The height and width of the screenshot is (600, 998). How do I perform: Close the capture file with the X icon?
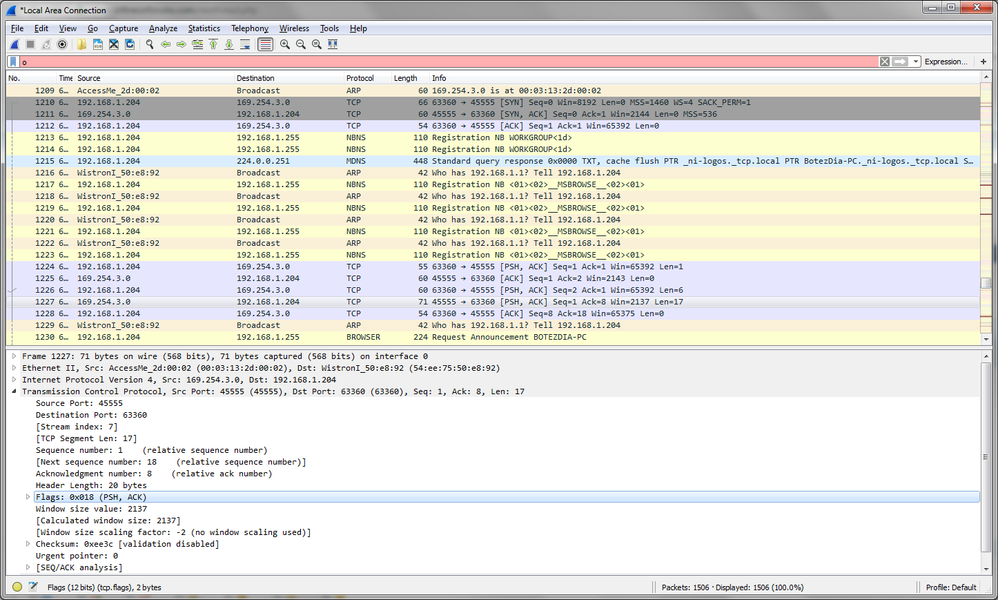click(114, 45)
